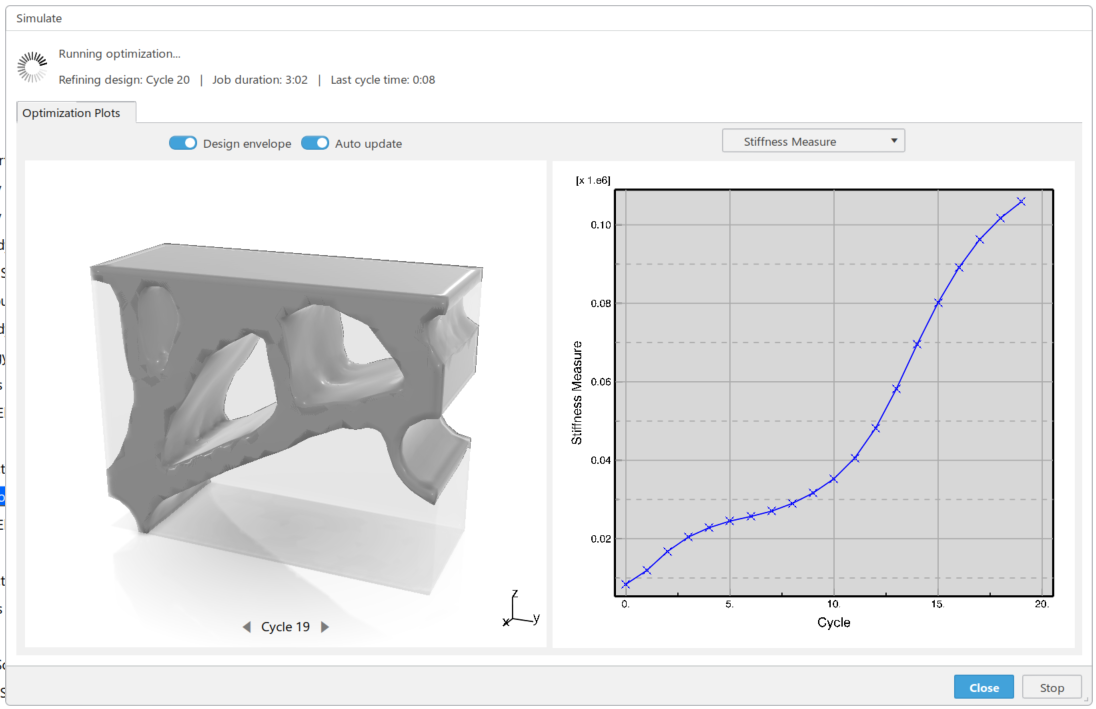Stop the running optimization job

(1051, 687)
